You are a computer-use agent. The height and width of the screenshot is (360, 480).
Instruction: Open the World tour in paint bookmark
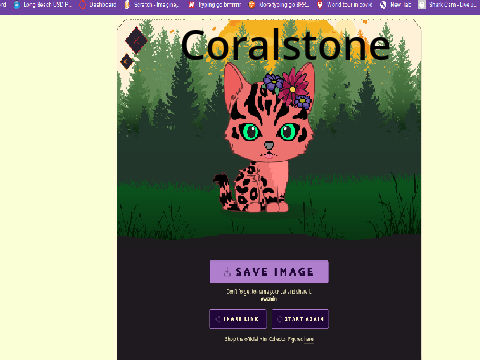(x=344, y=5)
